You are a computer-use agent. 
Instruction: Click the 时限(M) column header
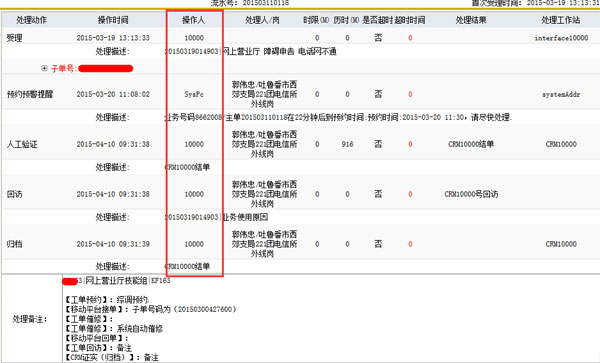[316, 20]
